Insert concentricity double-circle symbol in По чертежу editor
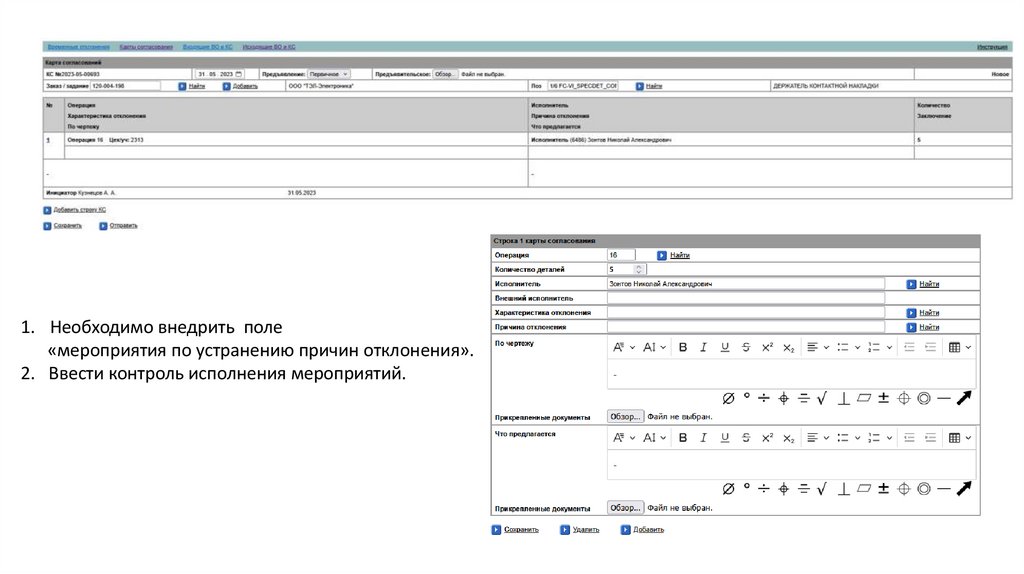The height and width of the screenshot is (574, 1024). click(923, 398)
